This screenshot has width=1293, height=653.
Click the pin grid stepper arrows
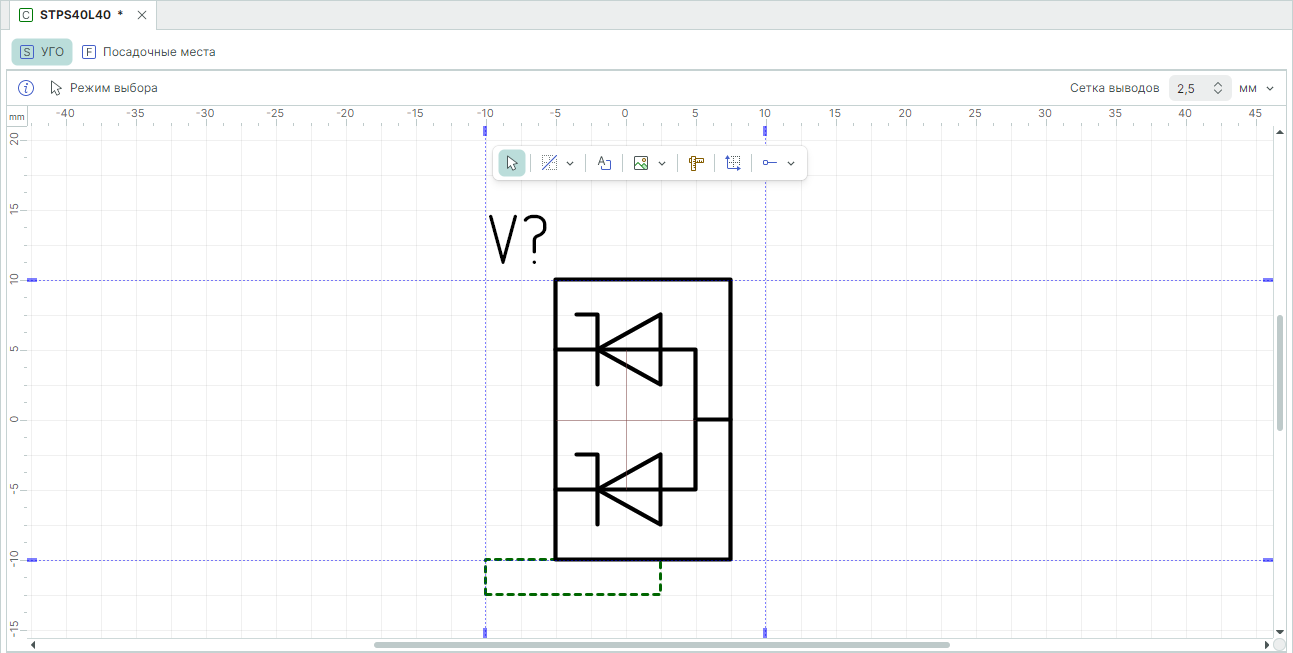pos(1217,88)
